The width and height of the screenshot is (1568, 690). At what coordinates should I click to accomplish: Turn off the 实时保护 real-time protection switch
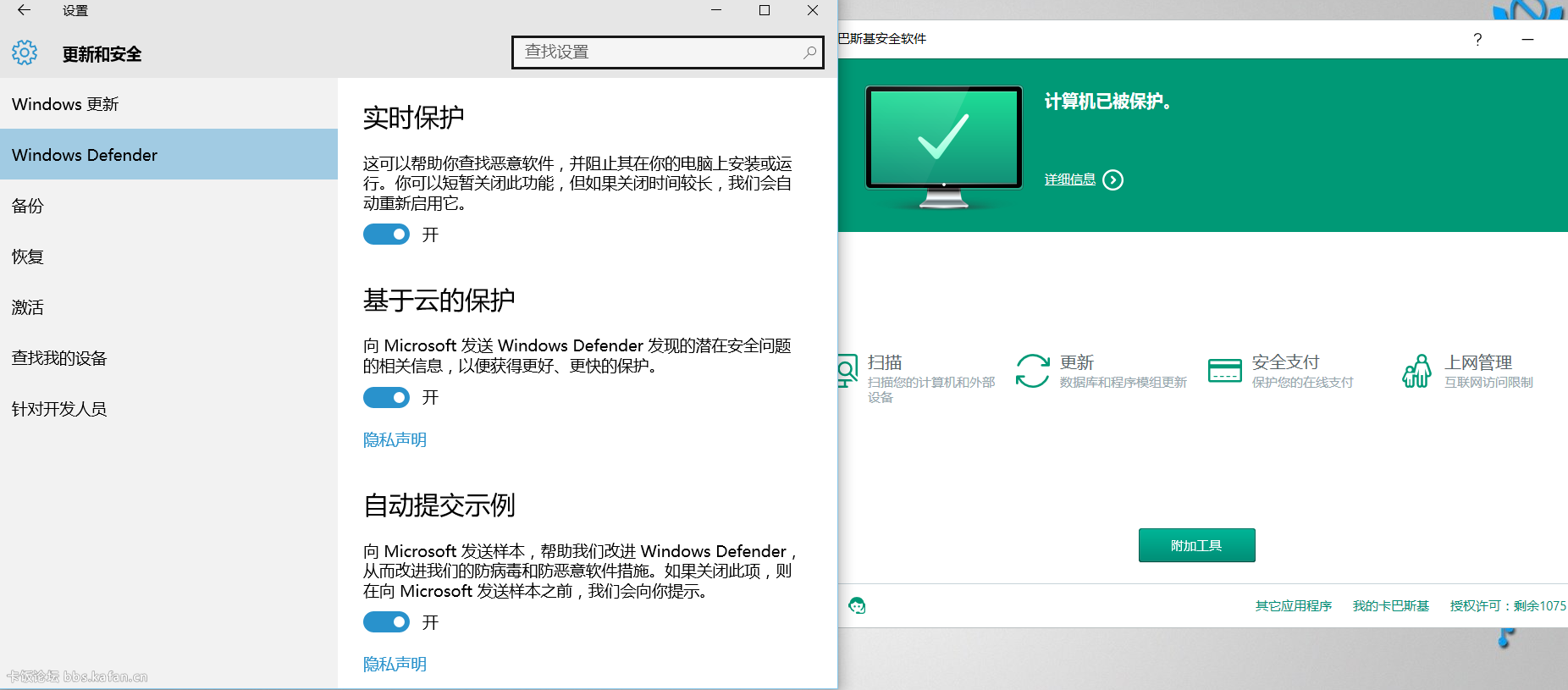pos(386,235)
